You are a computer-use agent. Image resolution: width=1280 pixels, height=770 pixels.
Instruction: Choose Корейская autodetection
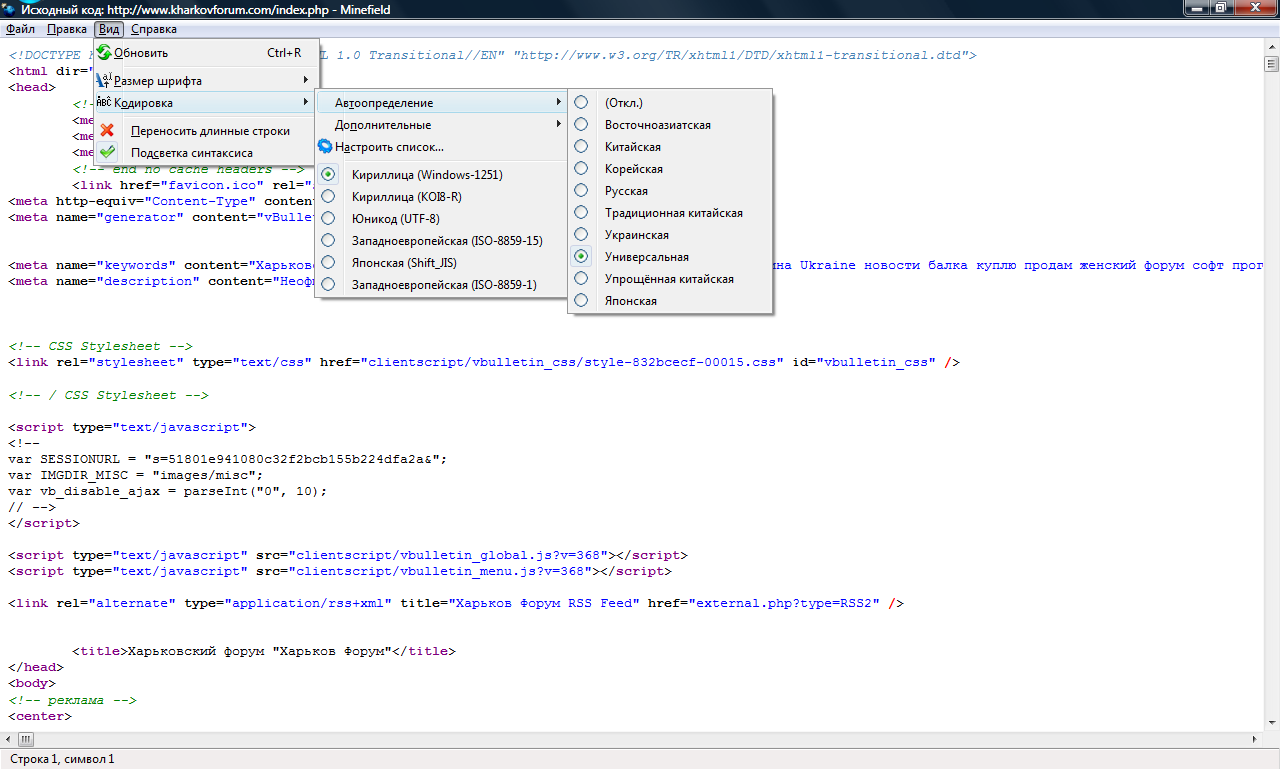(670, 169)
